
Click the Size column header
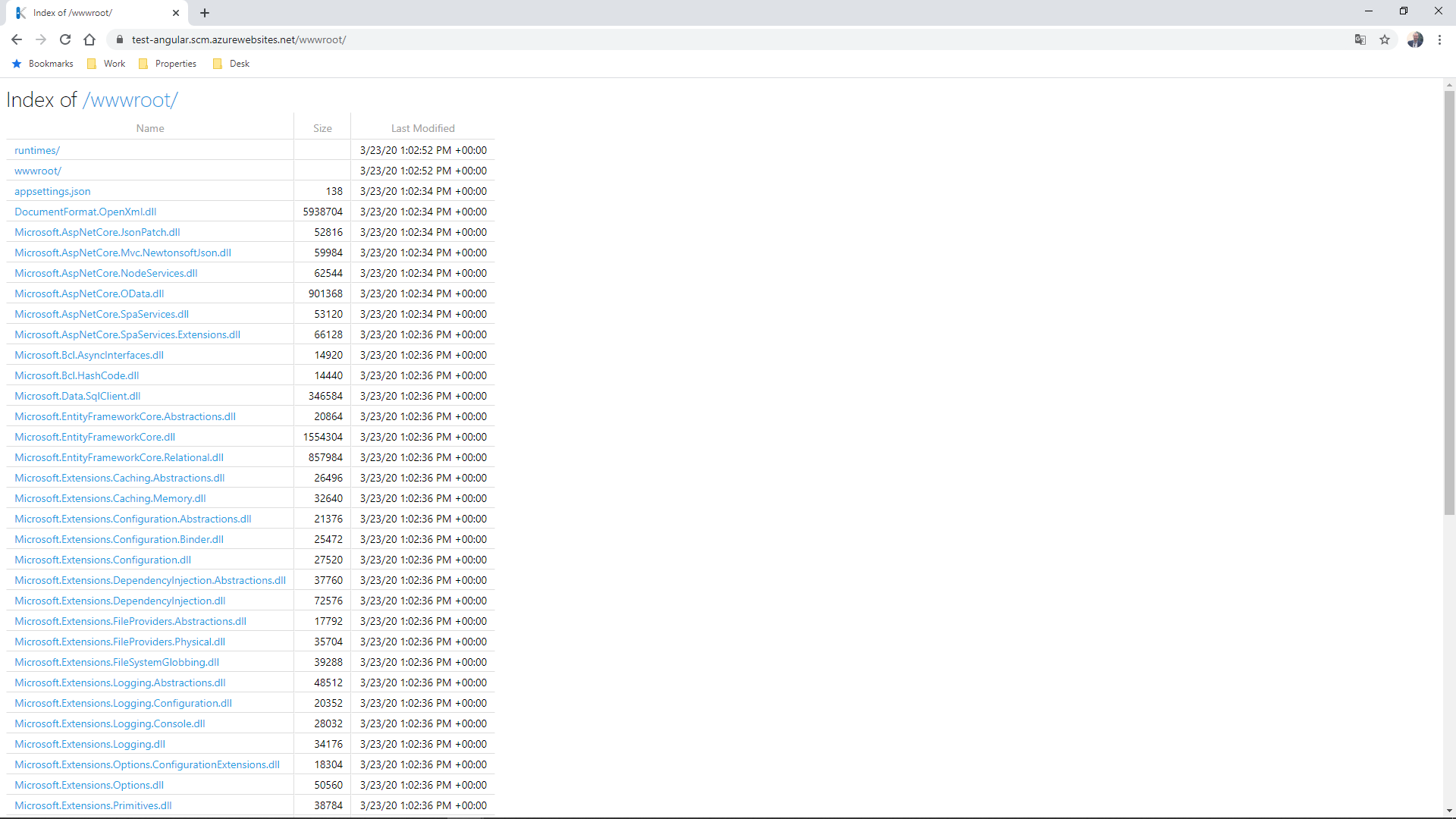322,128
